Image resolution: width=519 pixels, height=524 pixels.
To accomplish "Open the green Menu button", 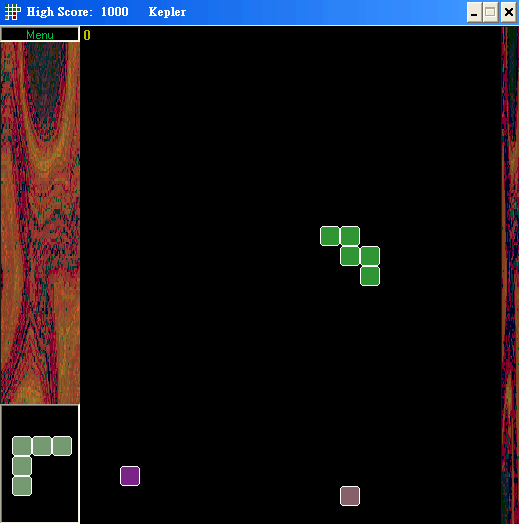I will pyautogui.click(x=40, y=34).
